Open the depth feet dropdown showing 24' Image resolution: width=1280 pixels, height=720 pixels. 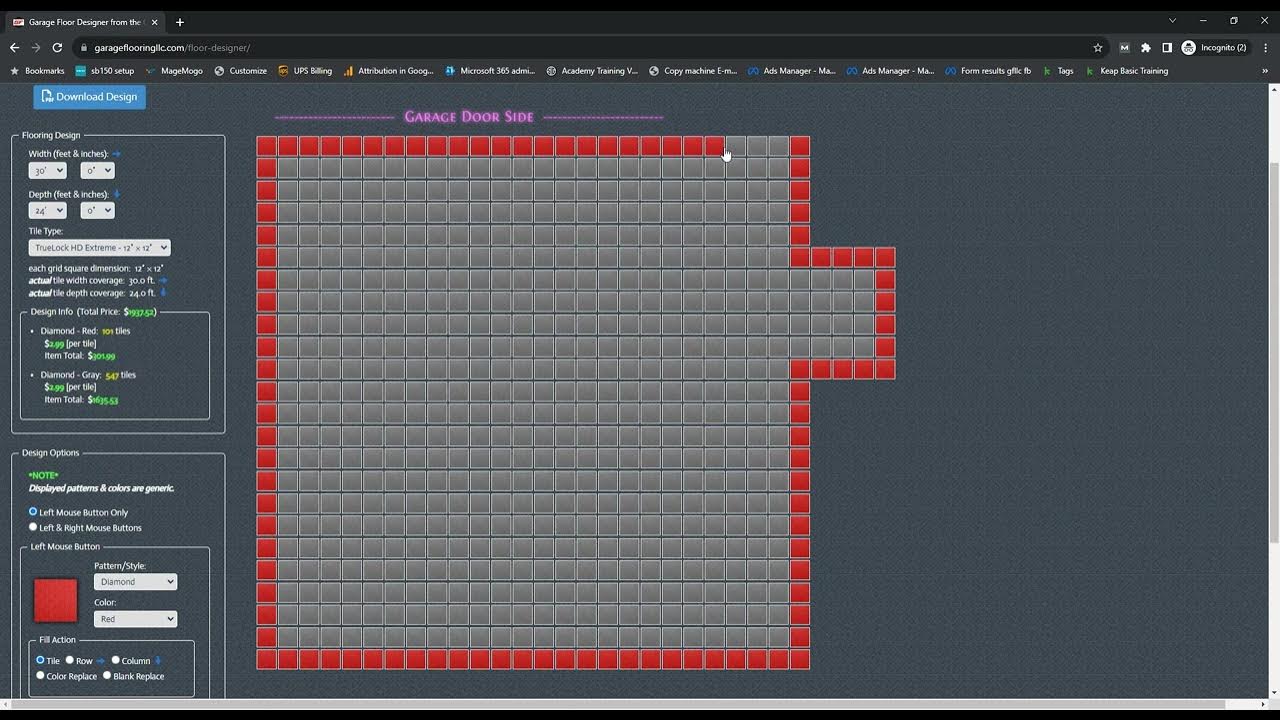click(x=47, y=210)
